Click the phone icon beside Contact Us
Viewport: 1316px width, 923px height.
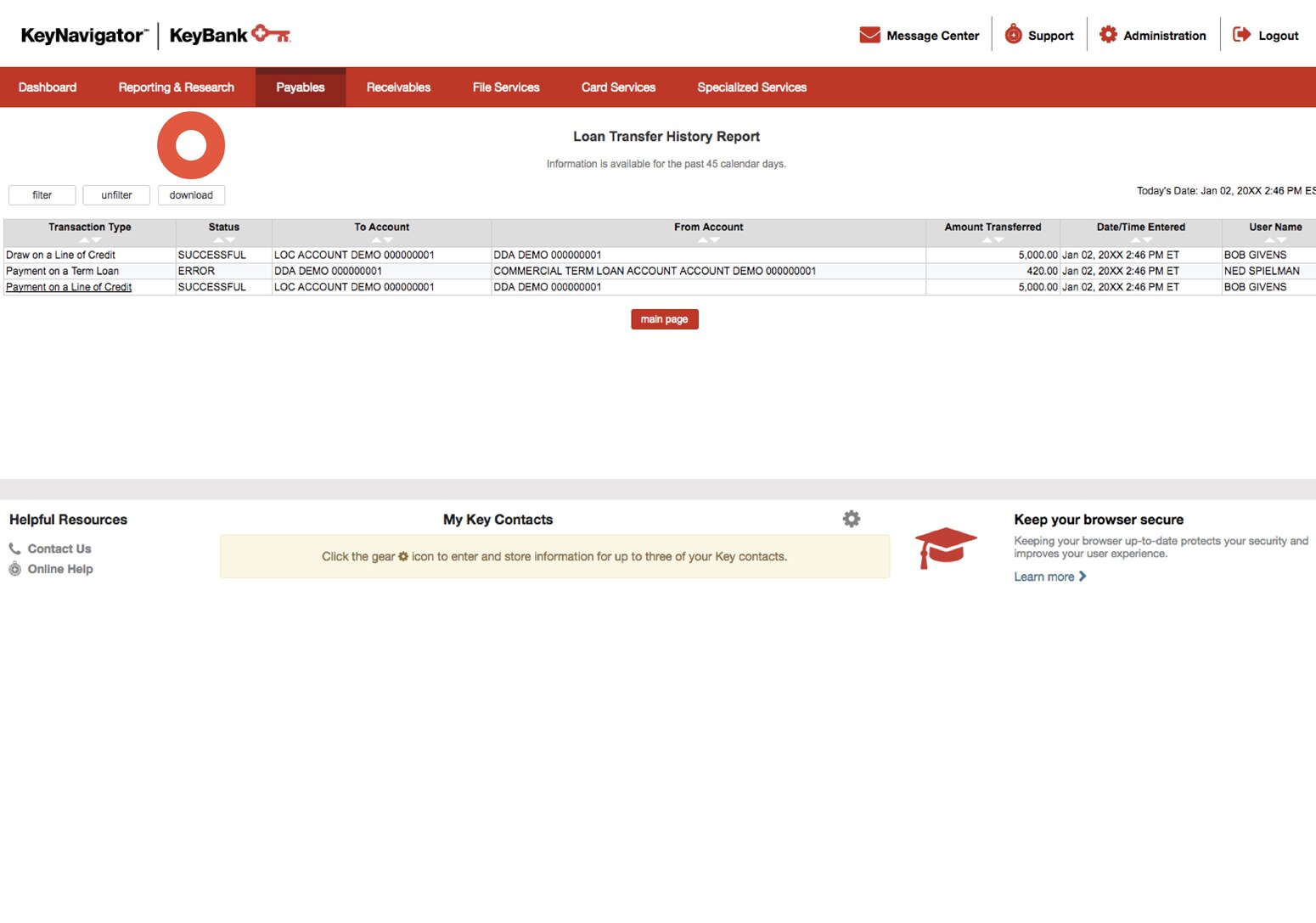(14, 548)
